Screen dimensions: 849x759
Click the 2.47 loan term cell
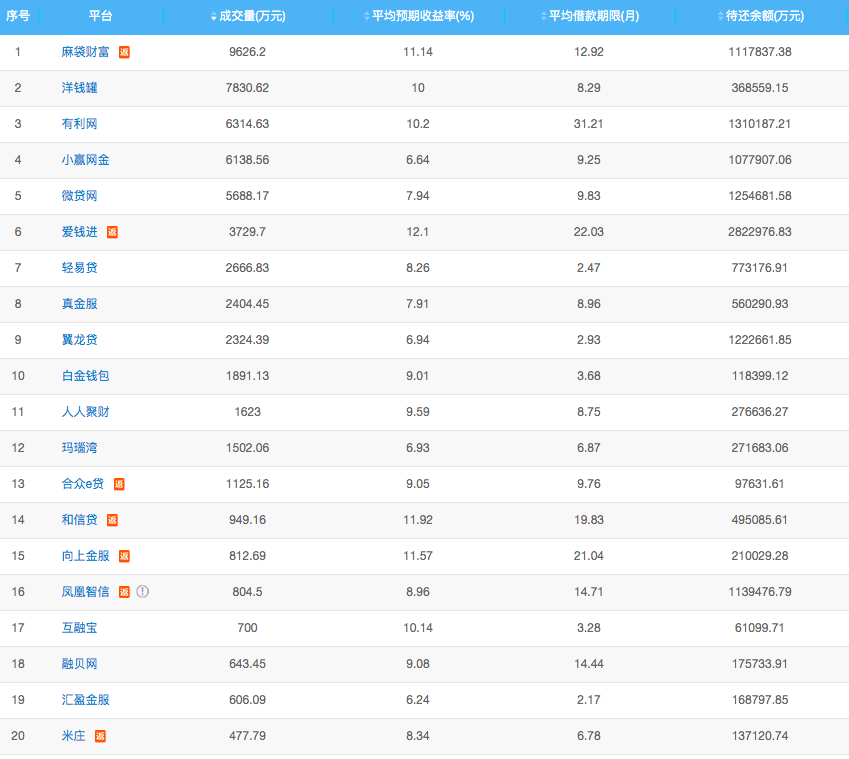point(589,268)
